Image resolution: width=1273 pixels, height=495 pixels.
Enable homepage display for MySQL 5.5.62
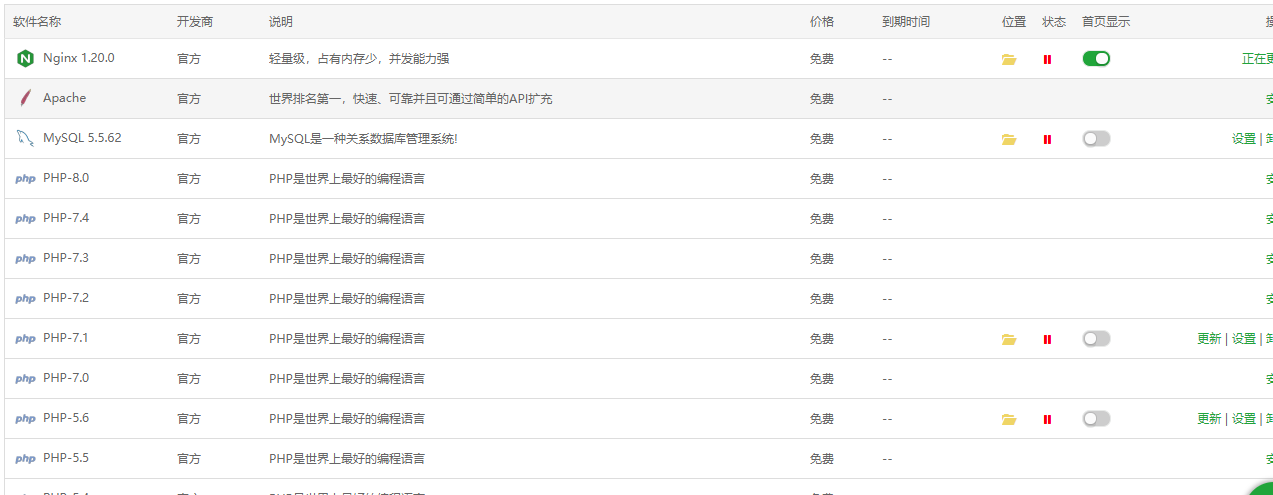click(1096, 139)
